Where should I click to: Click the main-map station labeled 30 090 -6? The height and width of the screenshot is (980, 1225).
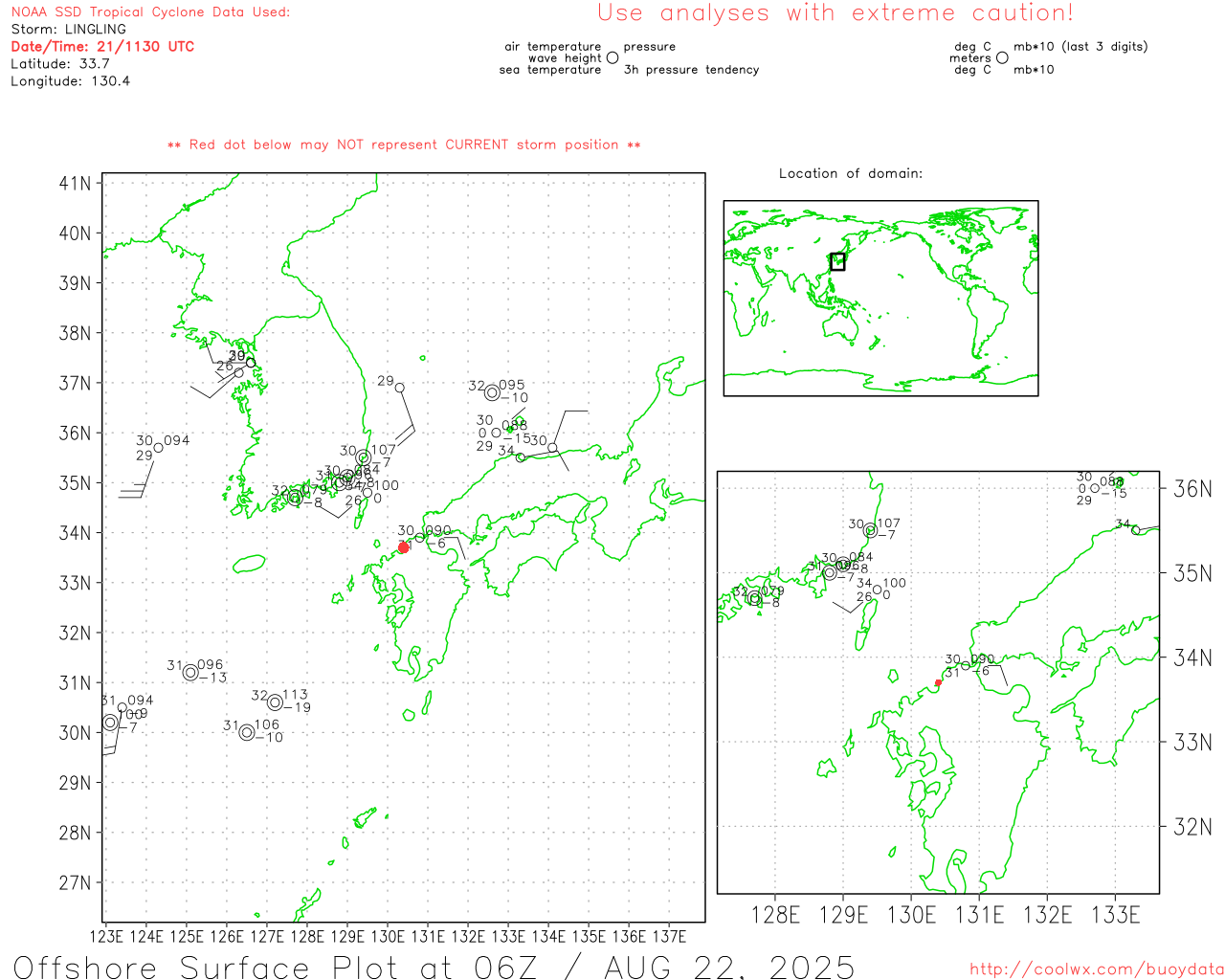[x=419, y=538]
